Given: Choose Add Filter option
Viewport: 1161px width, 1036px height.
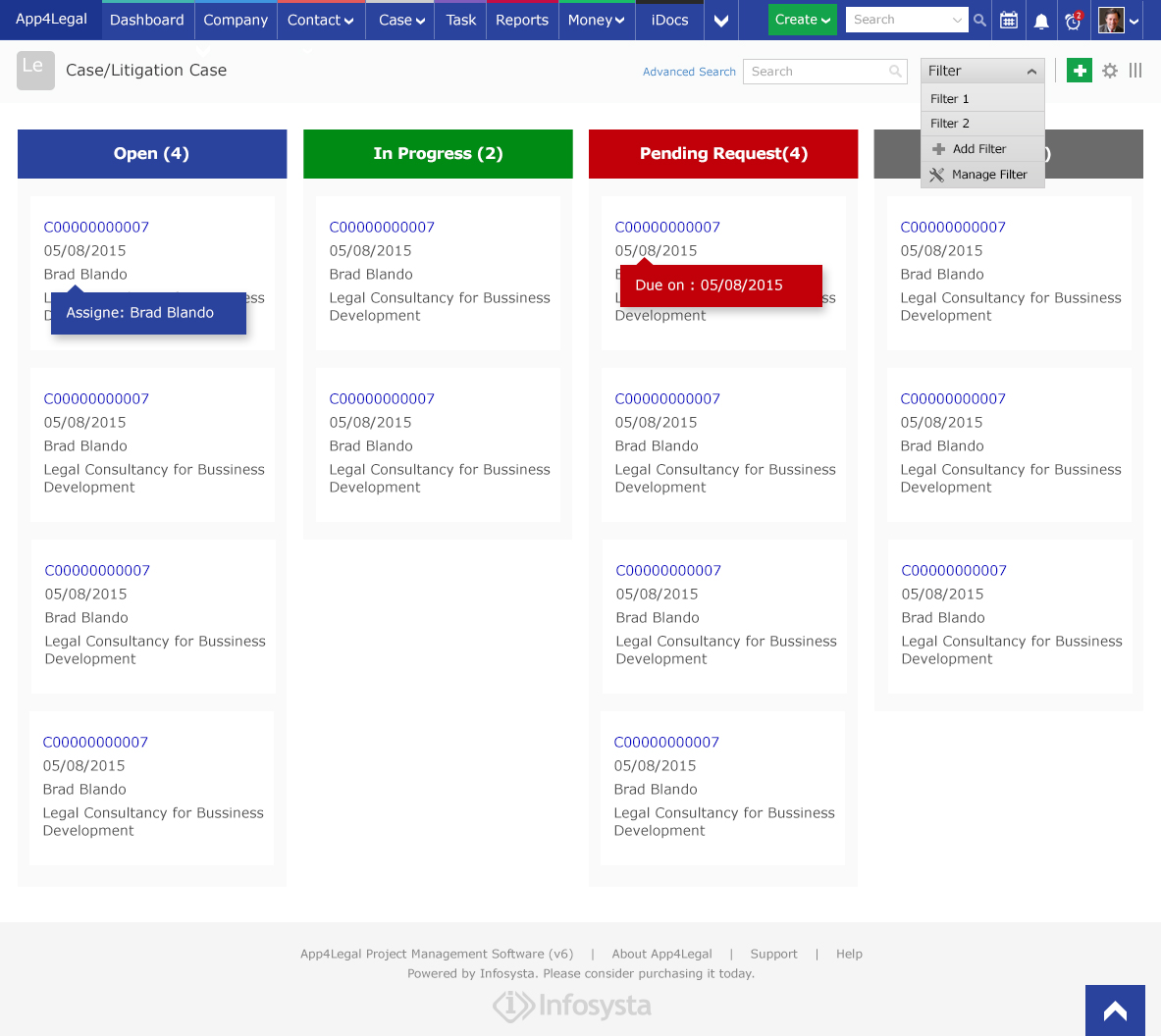Looking at the screenshot, I should pyautogui.click(x=982, y=149).
